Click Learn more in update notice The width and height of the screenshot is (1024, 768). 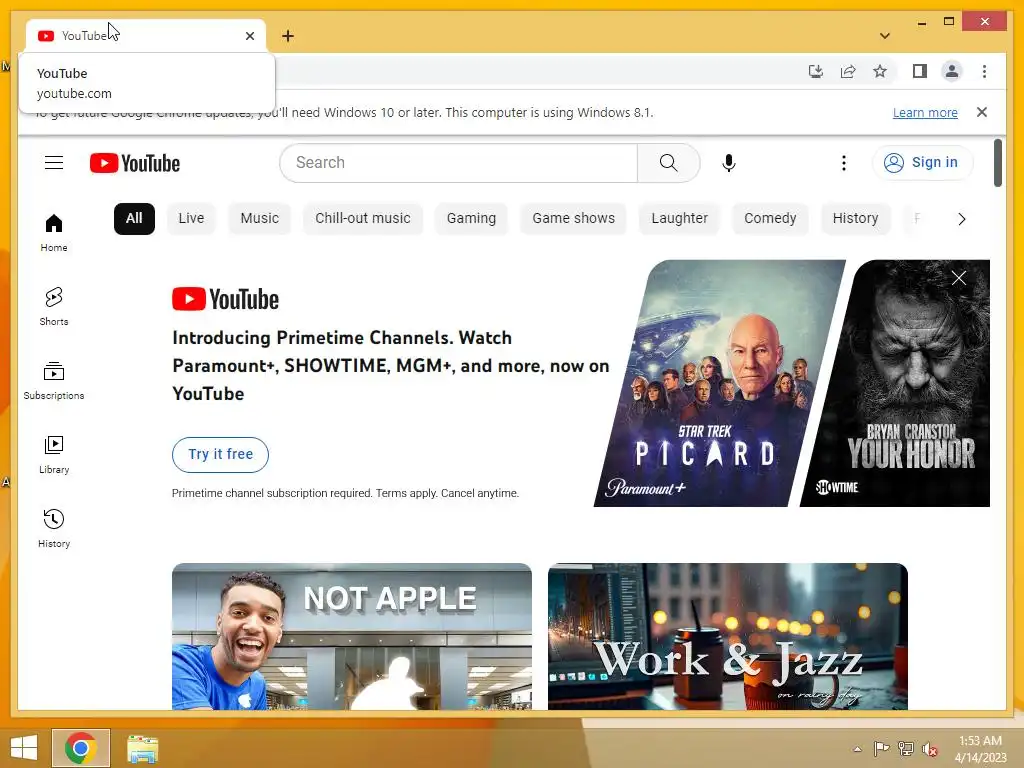click(x=925, y=112)
